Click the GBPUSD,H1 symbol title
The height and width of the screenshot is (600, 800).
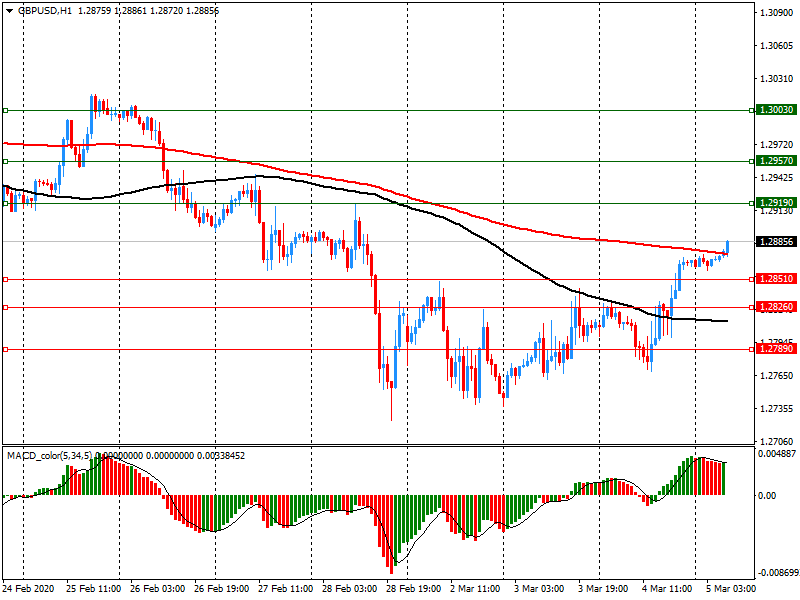[45, 11]
